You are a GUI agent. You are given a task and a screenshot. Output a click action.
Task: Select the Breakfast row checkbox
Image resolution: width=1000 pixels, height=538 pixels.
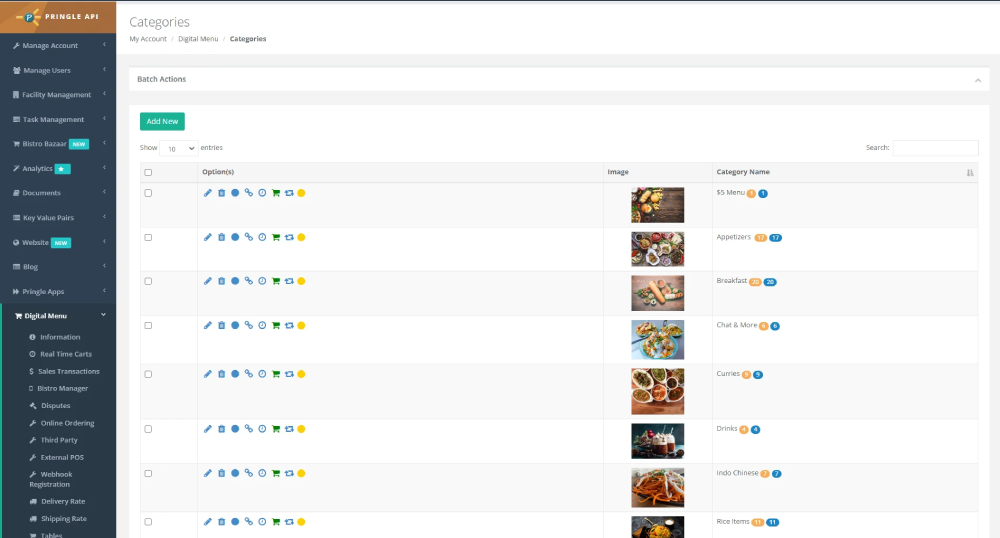(149, 281)
